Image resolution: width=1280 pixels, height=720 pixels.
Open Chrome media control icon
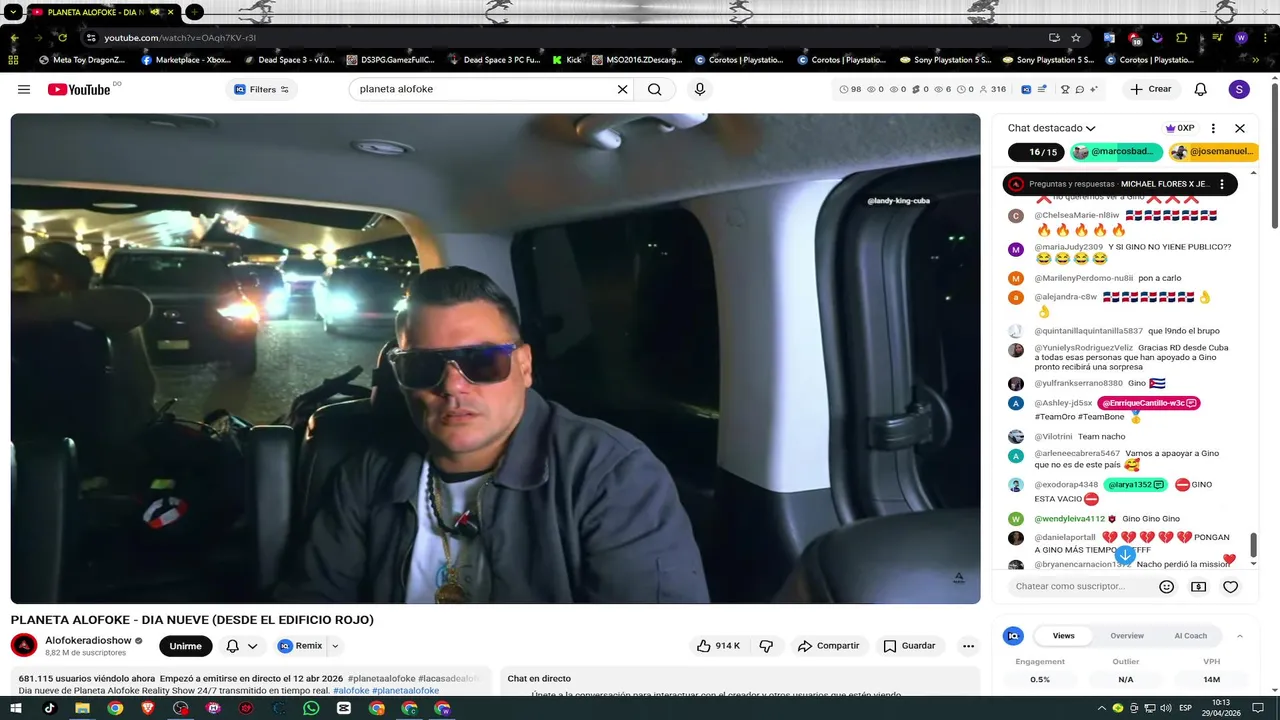coord(1218,38)
